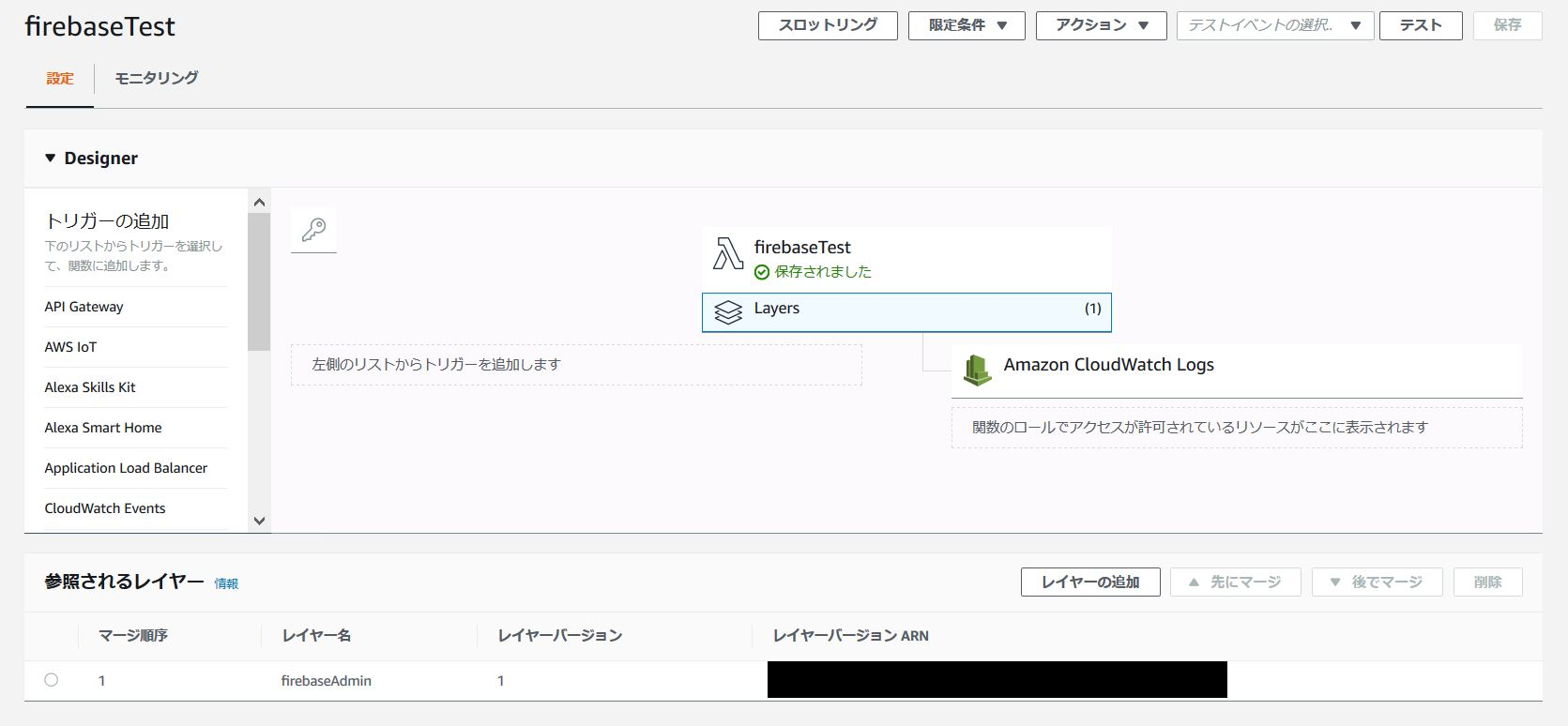Select the firebaseTest function box in designer
Image resolution: width=1568 pixels, height=726 pixels.
tap(906, 259)
